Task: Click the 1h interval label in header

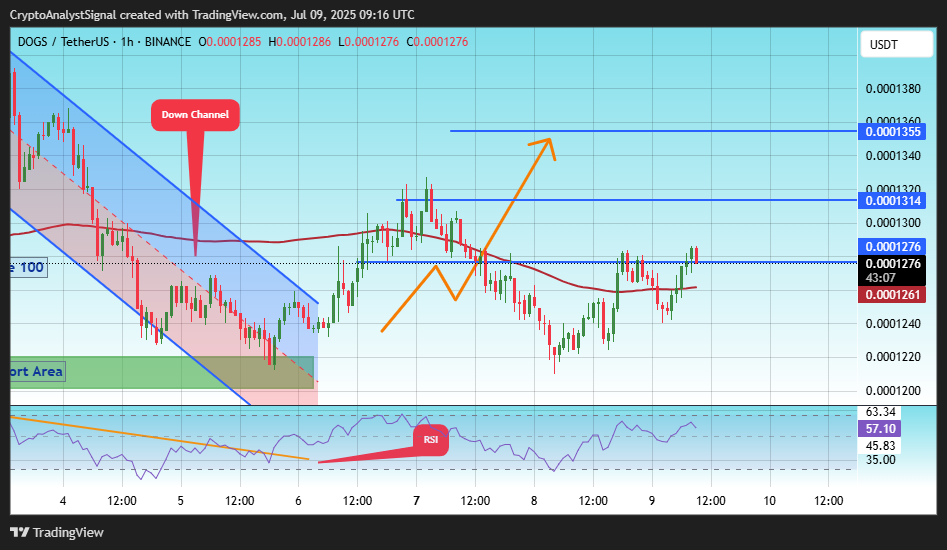Action: pos(127,42)
